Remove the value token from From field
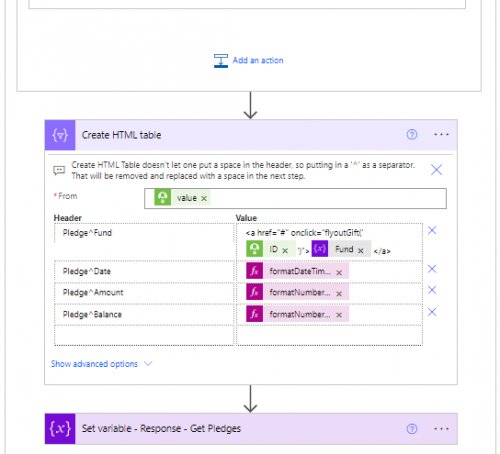 tap(204, 198)
